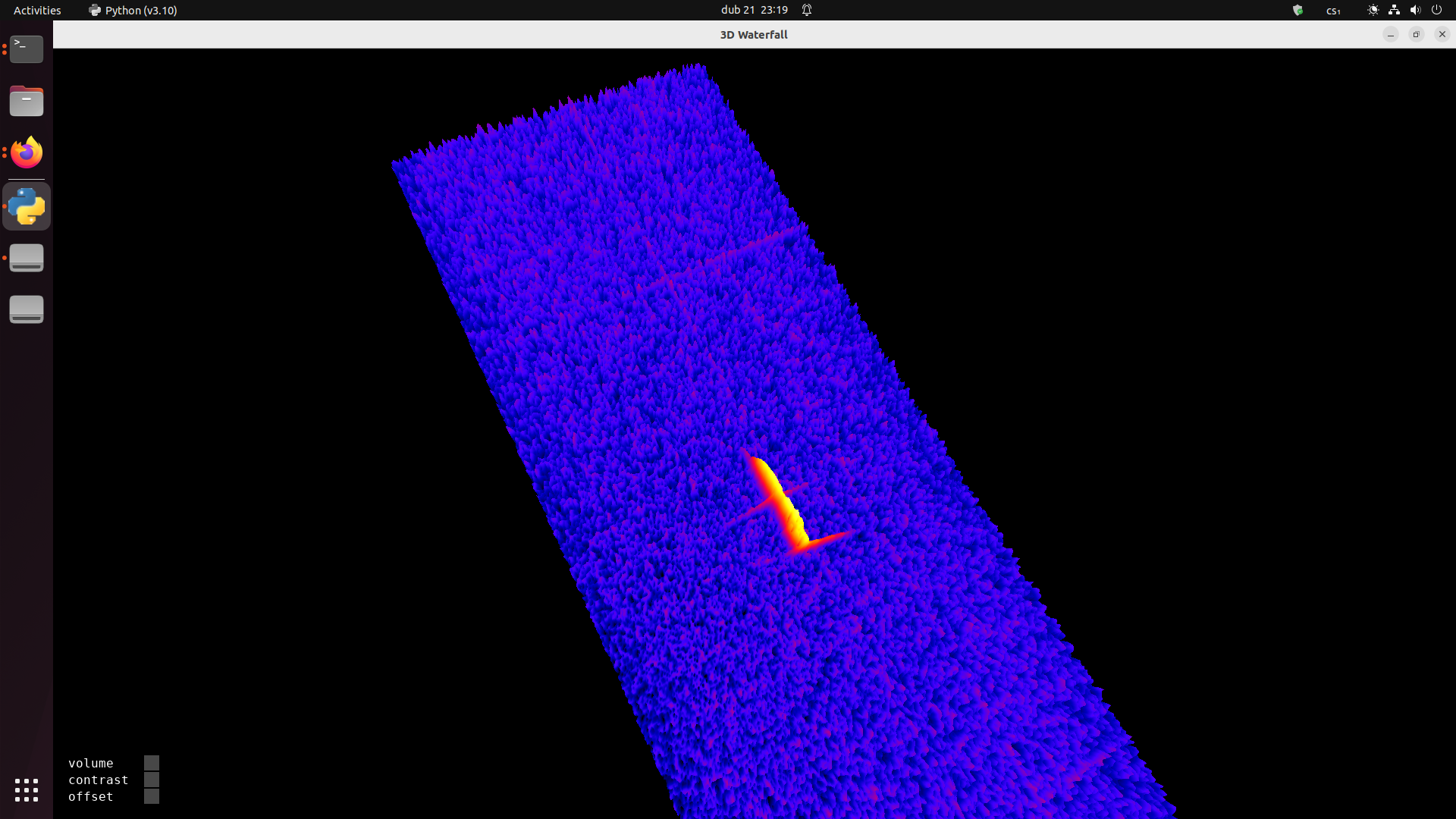
Task: Click the wired network tray icon
Action: [x=1394, y=10]
